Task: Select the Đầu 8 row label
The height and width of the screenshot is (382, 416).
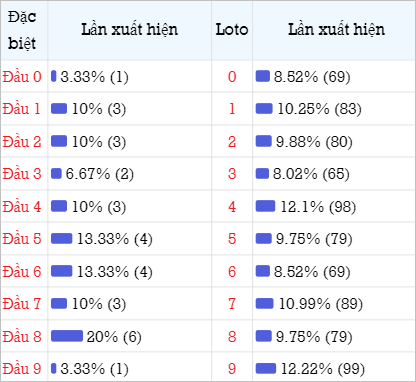Action: [x=22, y=337]
